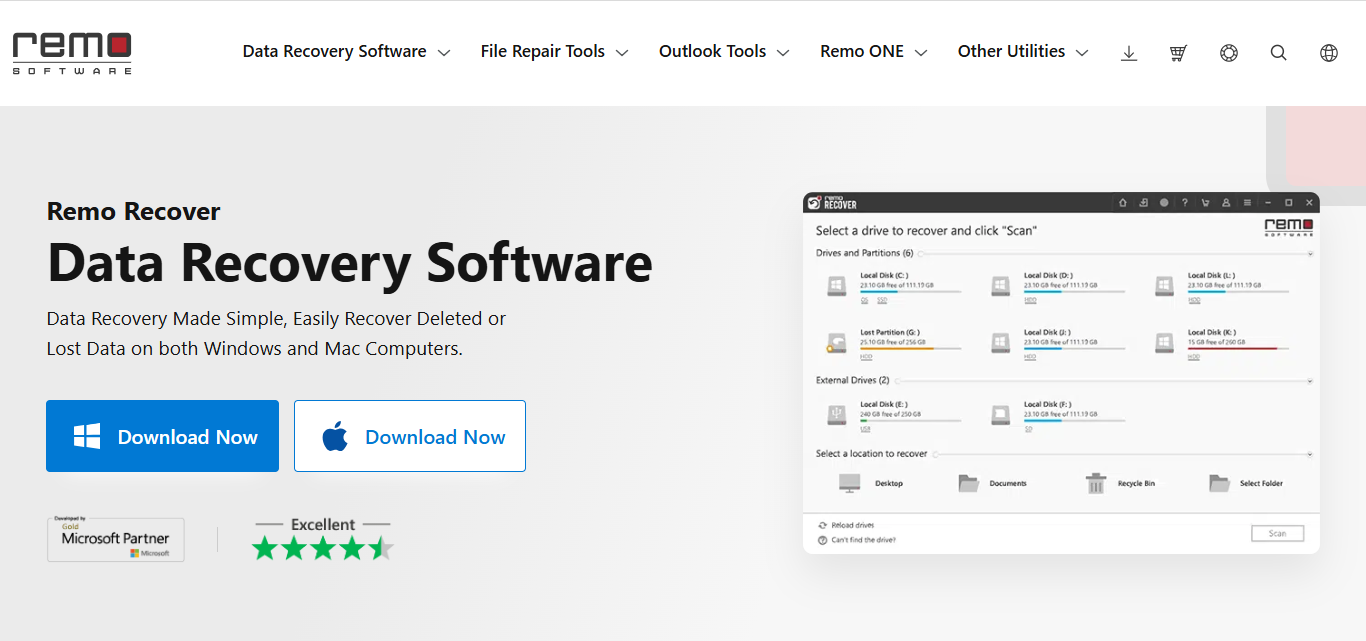Image resolution: width=1366 pixels, height=641 pixels.
Task: Click the Excellent star rating
Action: click(322, 539)
